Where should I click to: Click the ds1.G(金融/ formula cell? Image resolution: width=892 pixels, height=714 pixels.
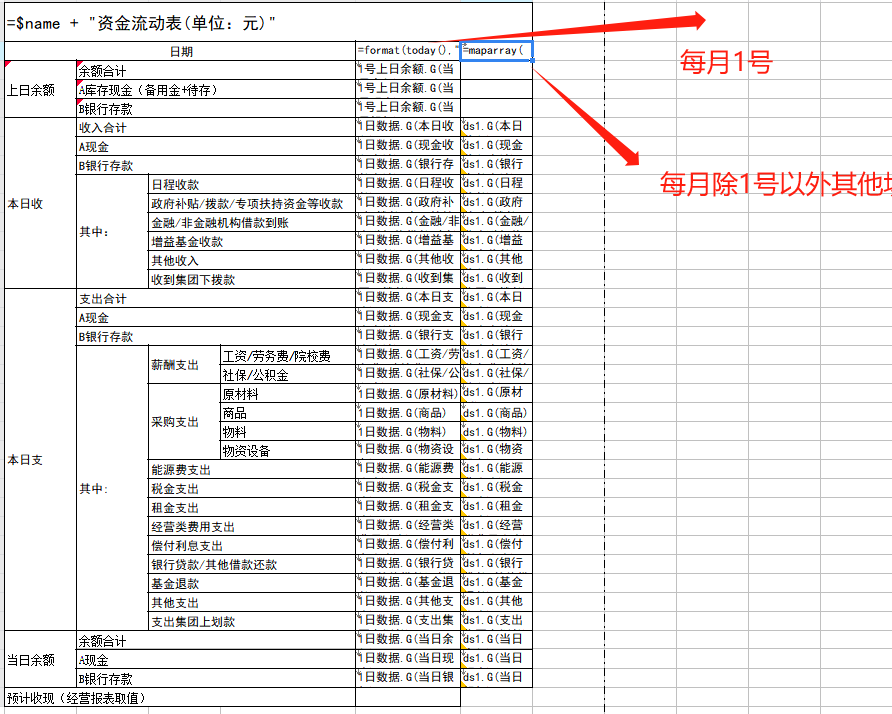(x=496, y=222)
